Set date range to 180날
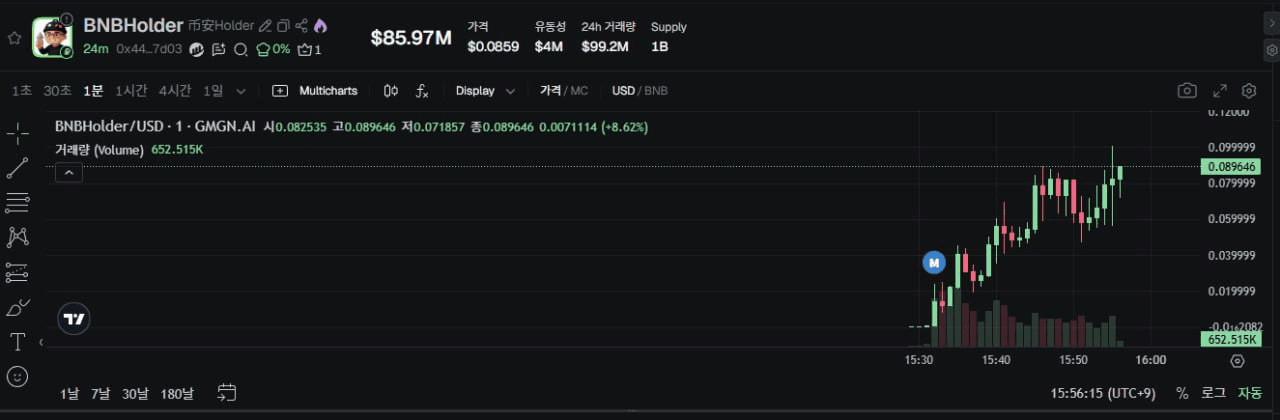The image size is (1280, 420). point(177,393)
